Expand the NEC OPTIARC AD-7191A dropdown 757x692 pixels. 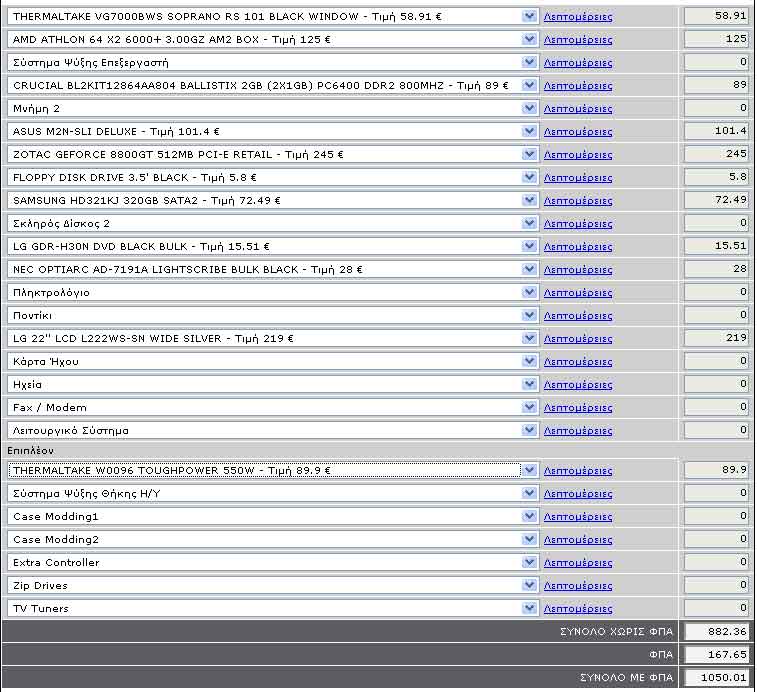click(x=273, y=269)
